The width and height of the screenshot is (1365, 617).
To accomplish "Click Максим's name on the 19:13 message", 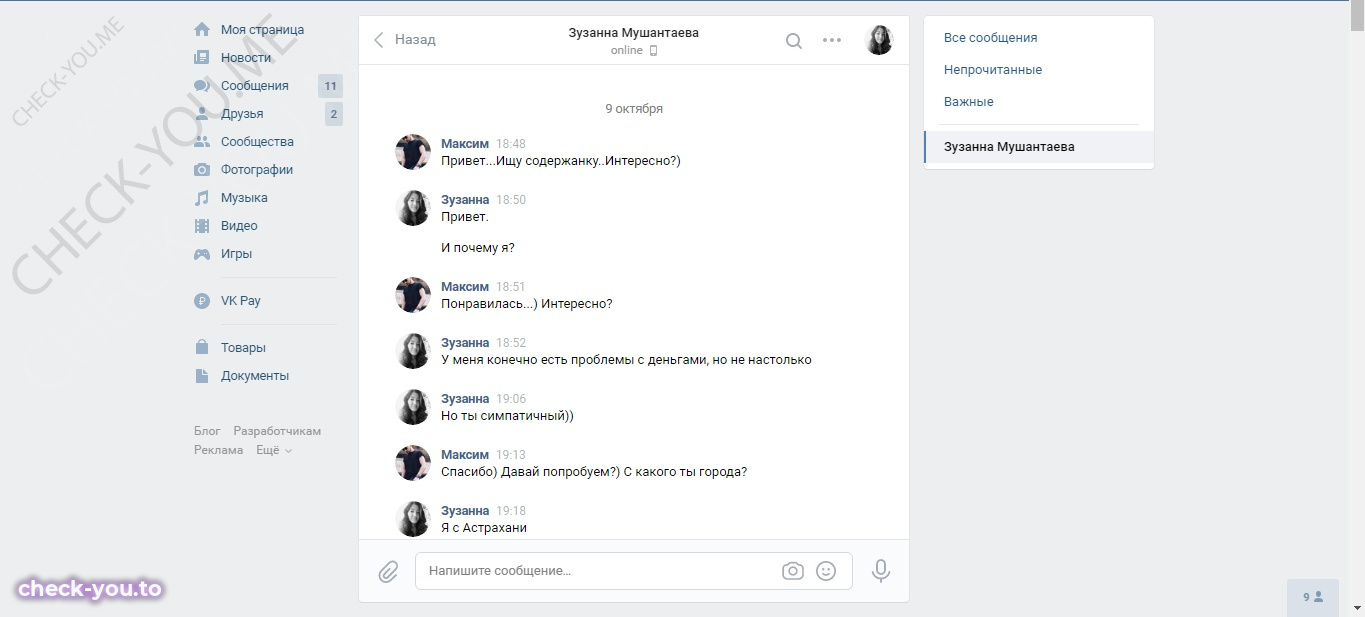I will coord(465,455).
